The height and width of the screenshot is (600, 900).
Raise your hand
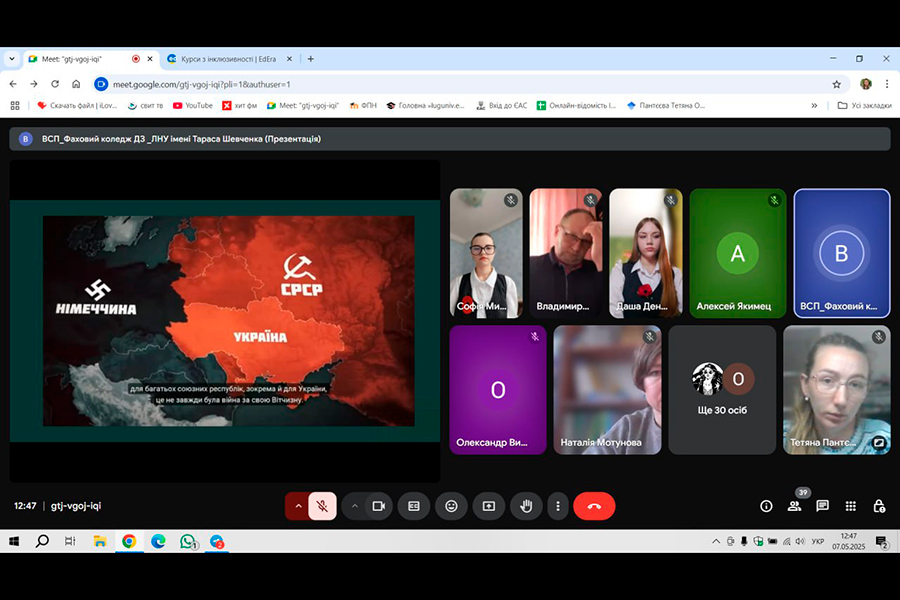click(526, 506)
